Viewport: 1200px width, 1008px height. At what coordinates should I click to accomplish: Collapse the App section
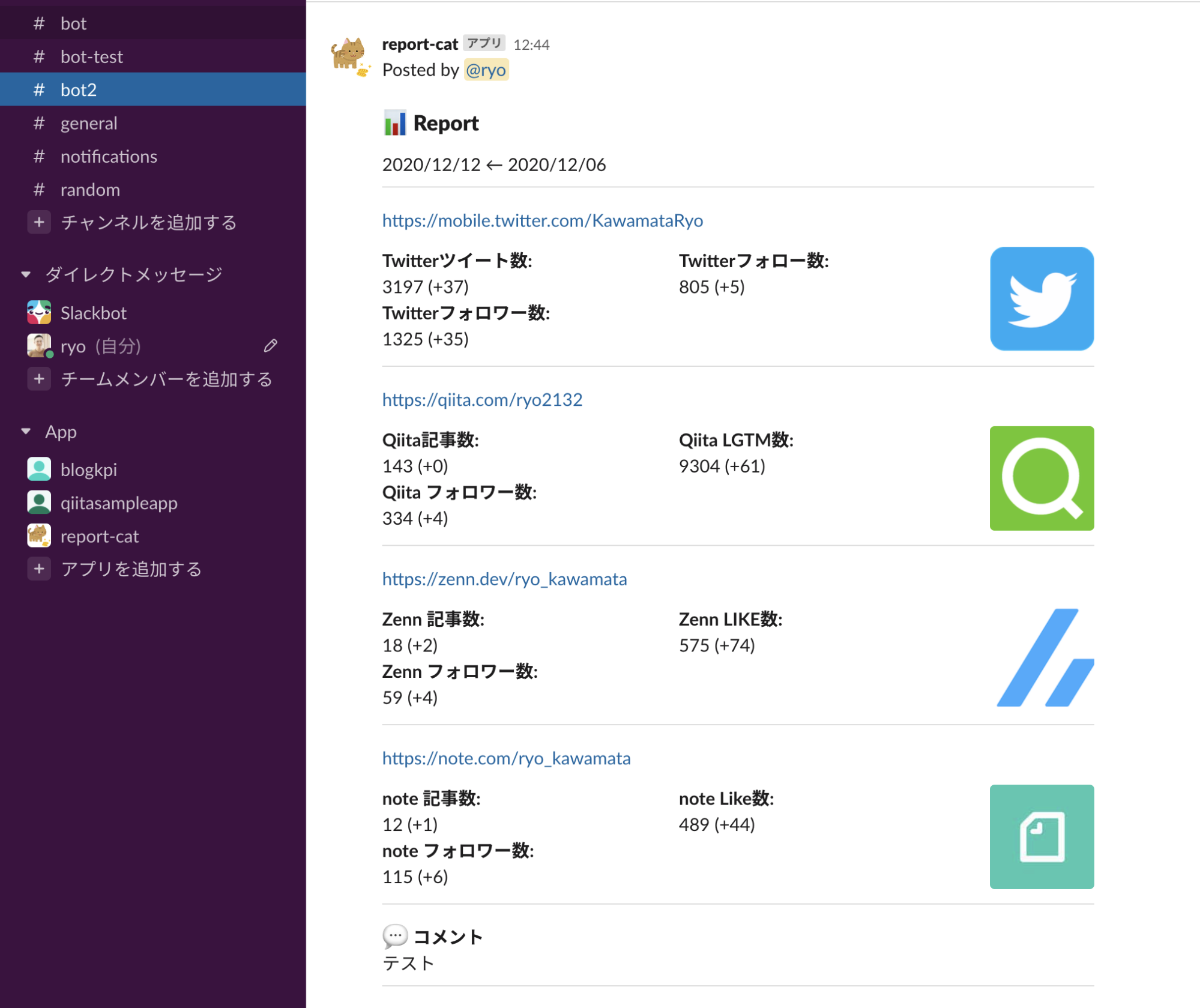point(25,431)
